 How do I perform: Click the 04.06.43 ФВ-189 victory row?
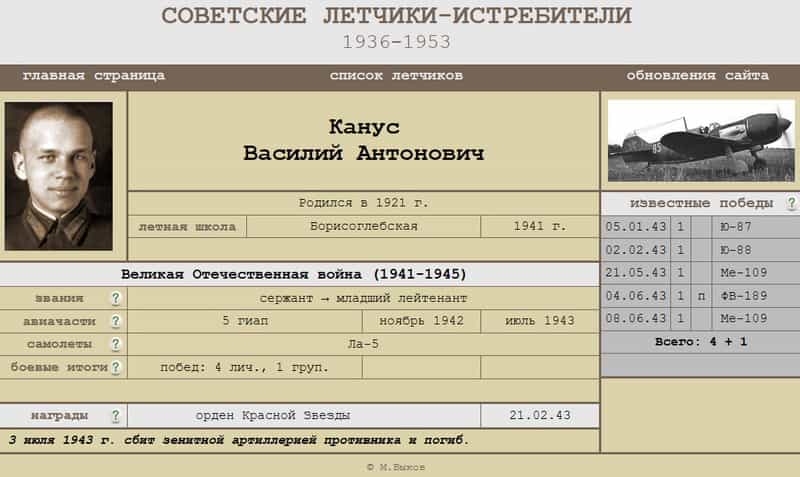pyautogui.click(x=699, y=296)
